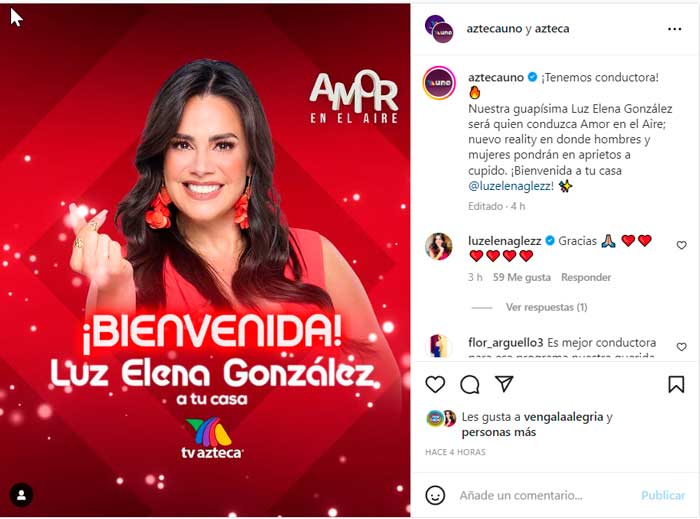Viewport: 700px width, 519px height.
Task: Share post with the paper plane icon
Action: tap(504, 383)
